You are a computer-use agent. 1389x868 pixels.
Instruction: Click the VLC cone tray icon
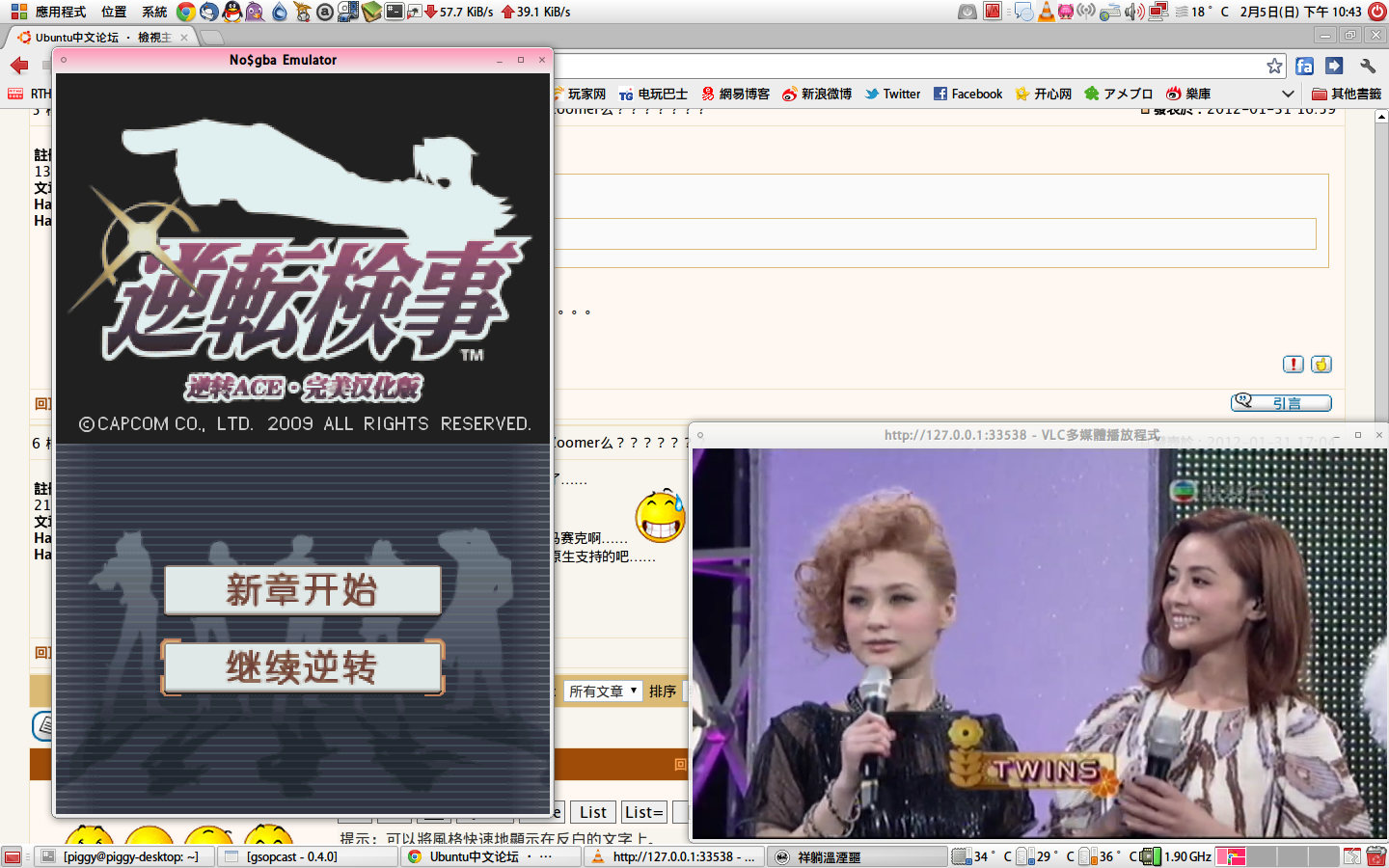[1046, 12]
